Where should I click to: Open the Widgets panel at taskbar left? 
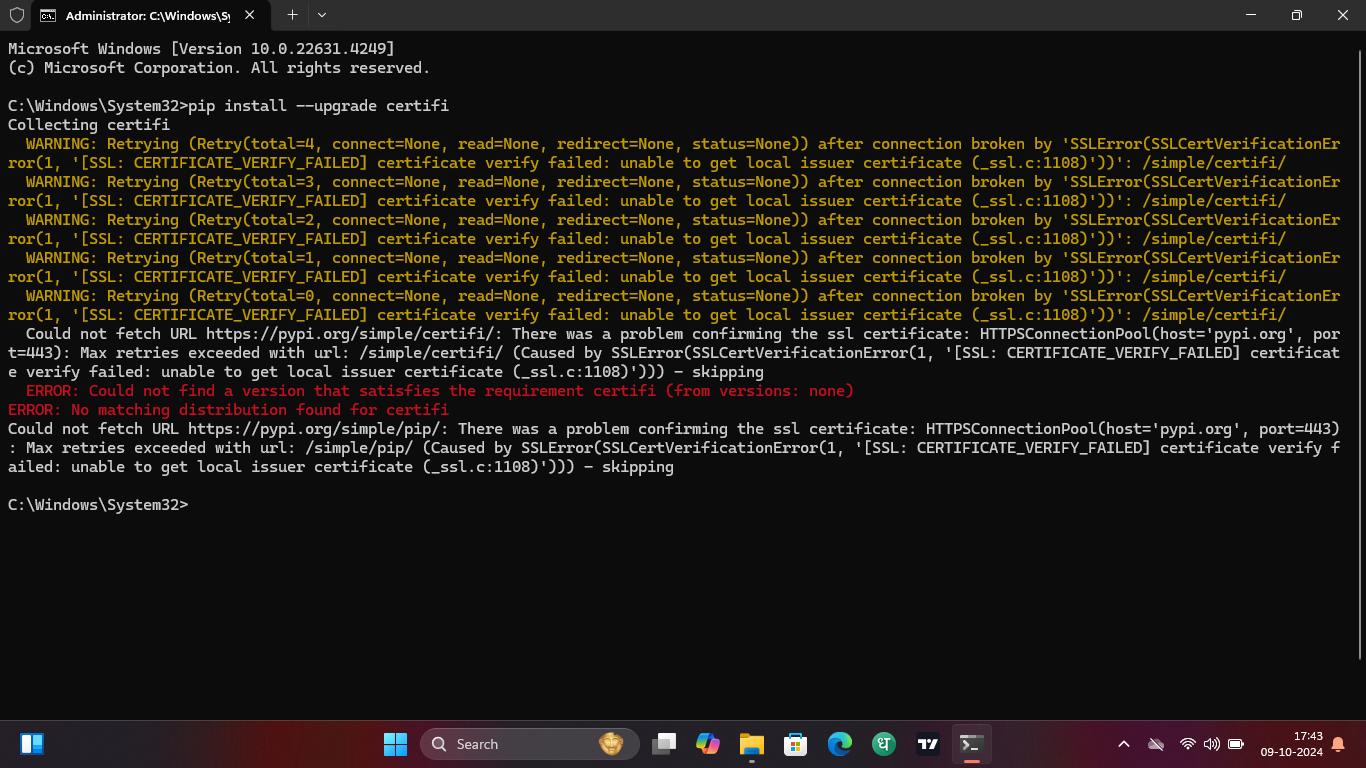click(32, 744)
